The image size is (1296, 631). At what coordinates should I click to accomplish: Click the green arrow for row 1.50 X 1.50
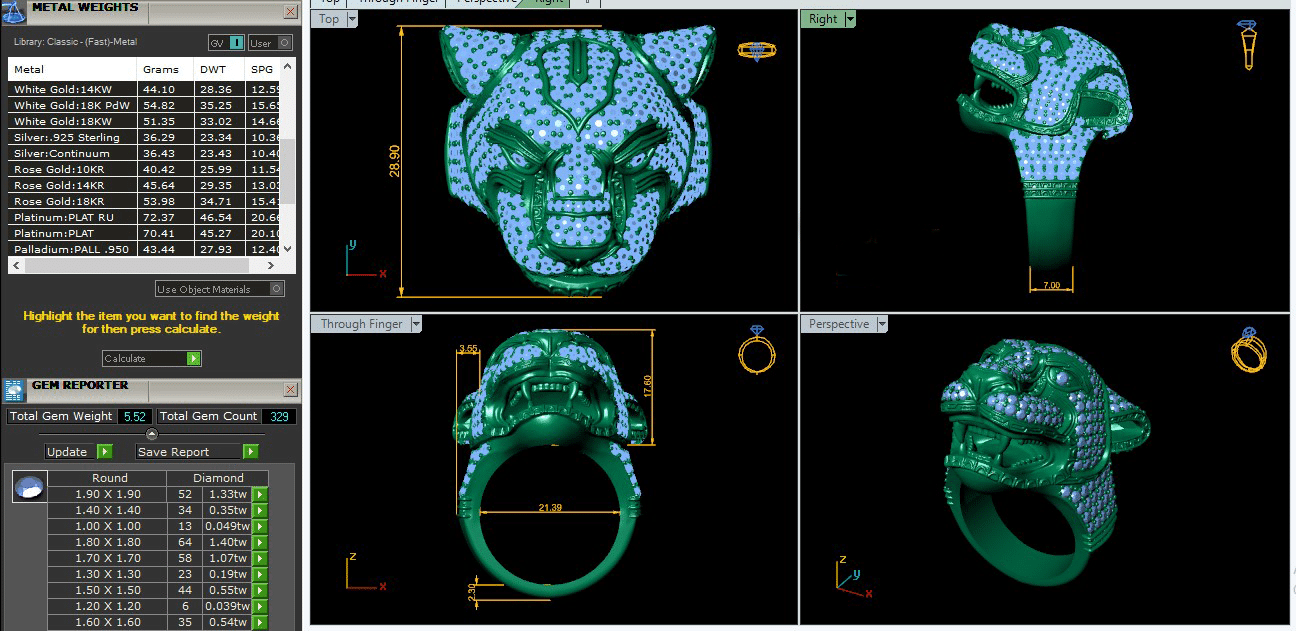[x=260, y=590]
